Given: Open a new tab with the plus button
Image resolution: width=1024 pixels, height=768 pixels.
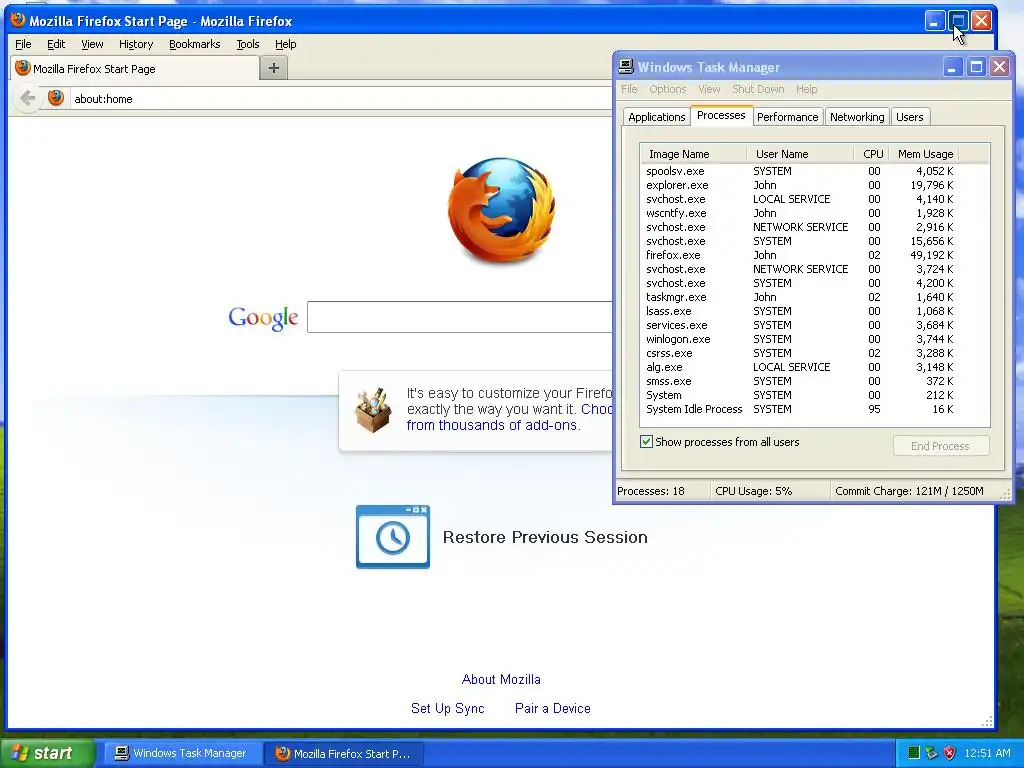Looking at the screenshot, I should (274, 68).
